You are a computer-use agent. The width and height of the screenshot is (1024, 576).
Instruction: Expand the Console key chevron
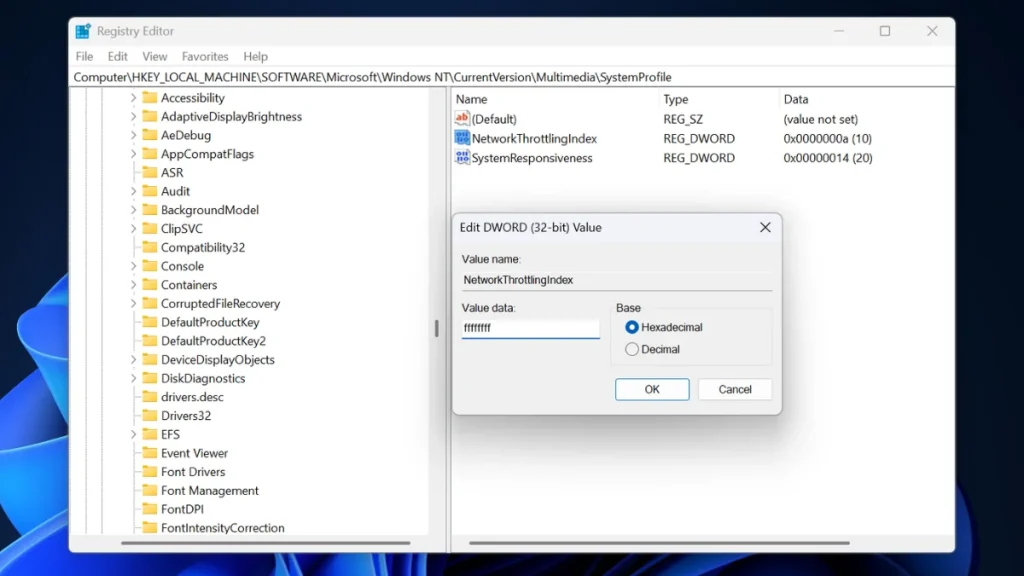coord(133,266)
